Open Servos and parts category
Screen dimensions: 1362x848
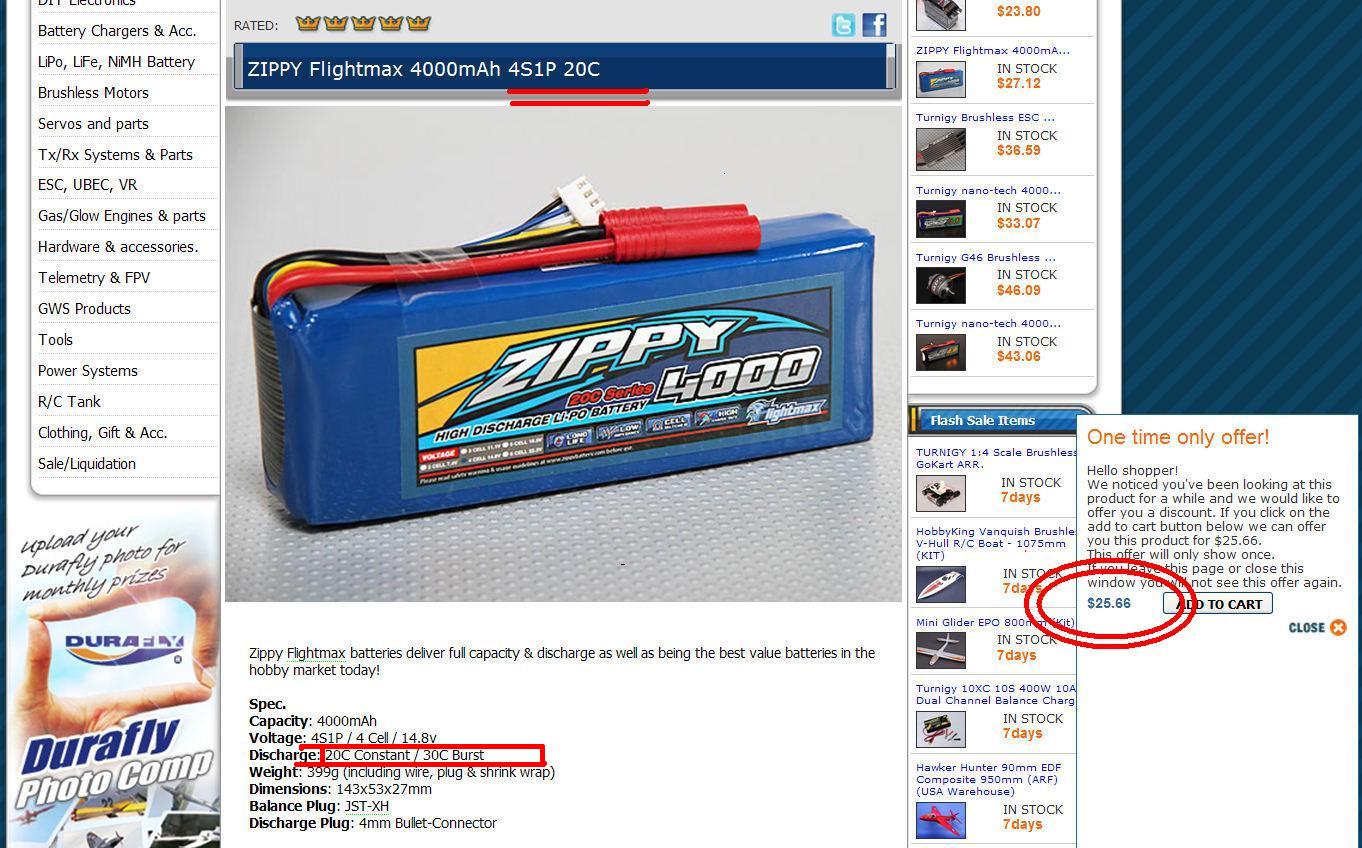pyautogui.click(x=93, y=124)
